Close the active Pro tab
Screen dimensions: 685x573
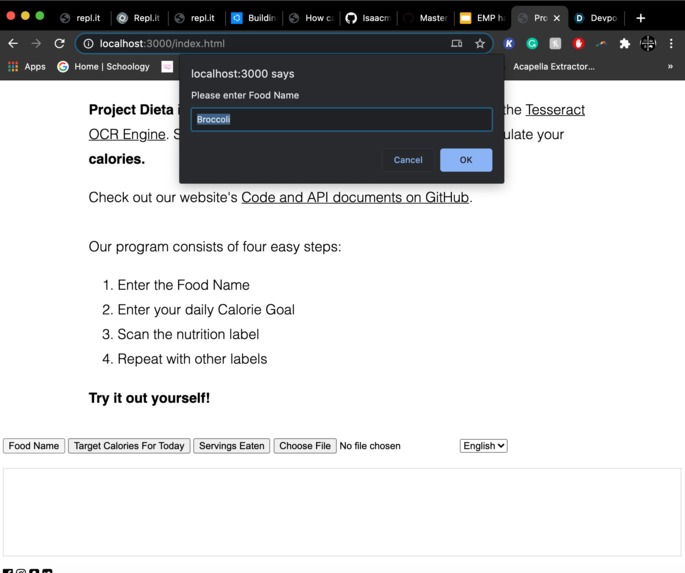(557, 18)
